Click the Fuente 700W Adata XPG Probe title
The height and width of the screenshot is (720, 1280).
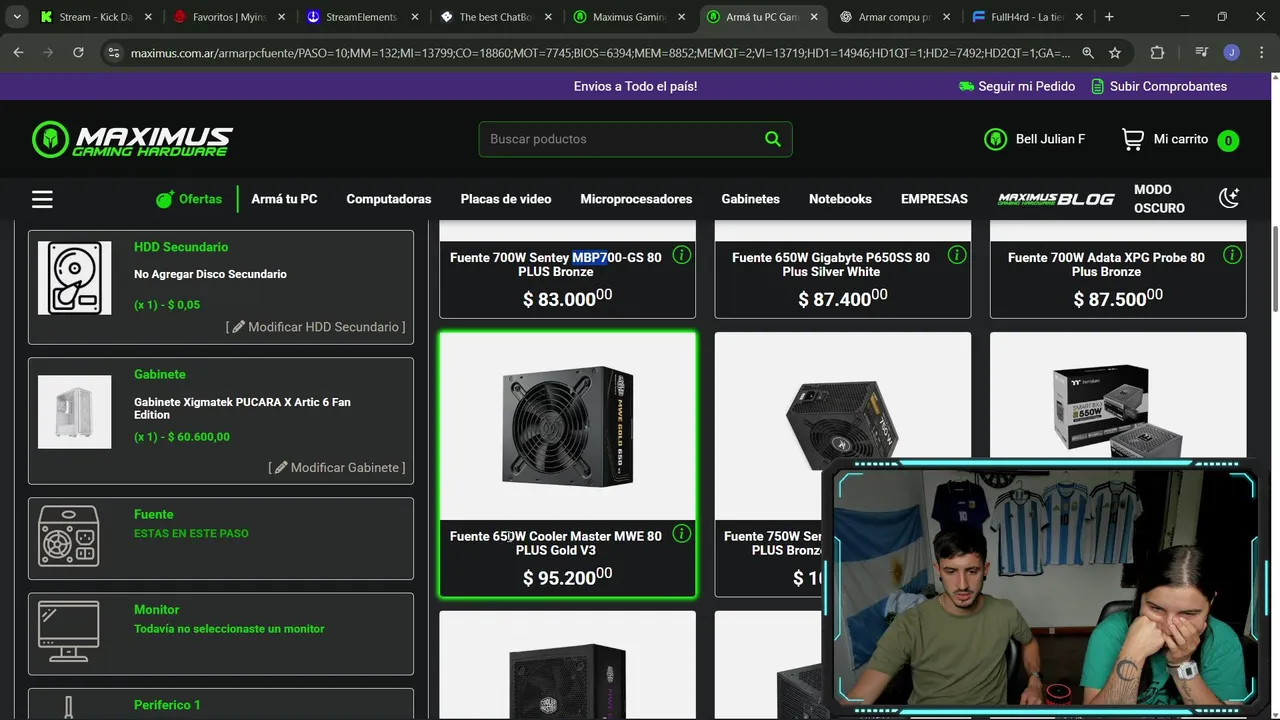(1106, 264)
